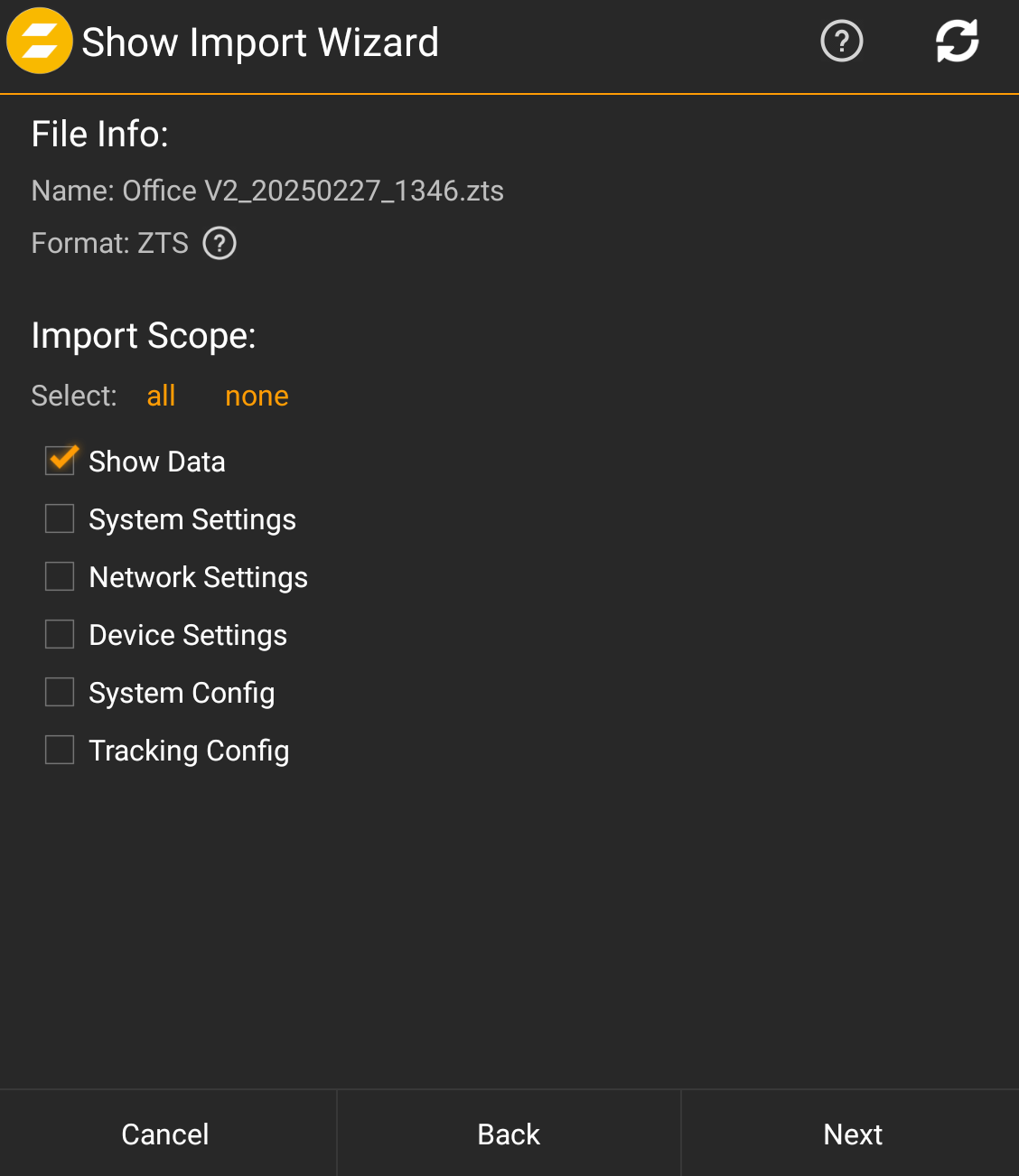
Task: Cancel the import wizard
Action: [165, 1134]
